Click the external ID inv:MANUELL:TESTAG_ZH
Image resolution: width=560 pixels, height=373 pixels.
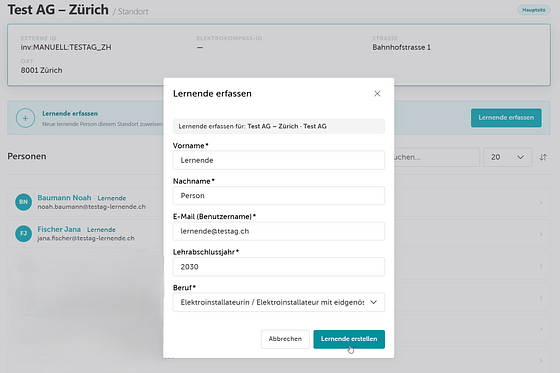tap(66, 47)
